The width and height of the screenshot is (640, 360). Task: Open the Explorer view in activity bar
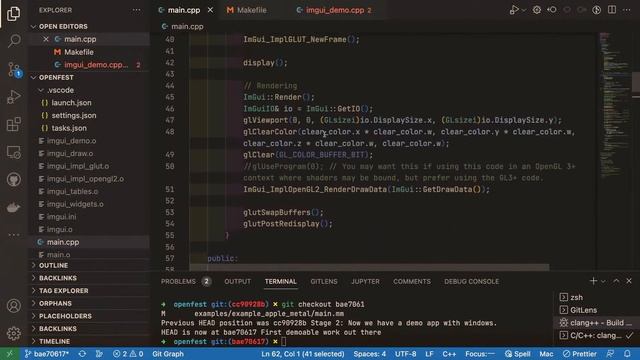pos(13,13)
